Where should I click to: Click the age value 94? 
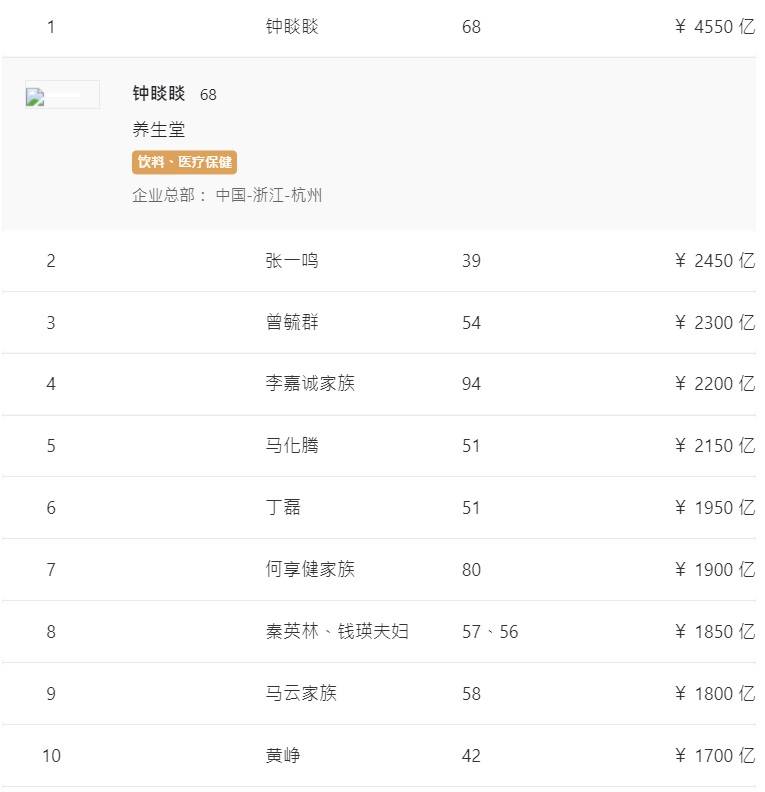pos(471,384)
